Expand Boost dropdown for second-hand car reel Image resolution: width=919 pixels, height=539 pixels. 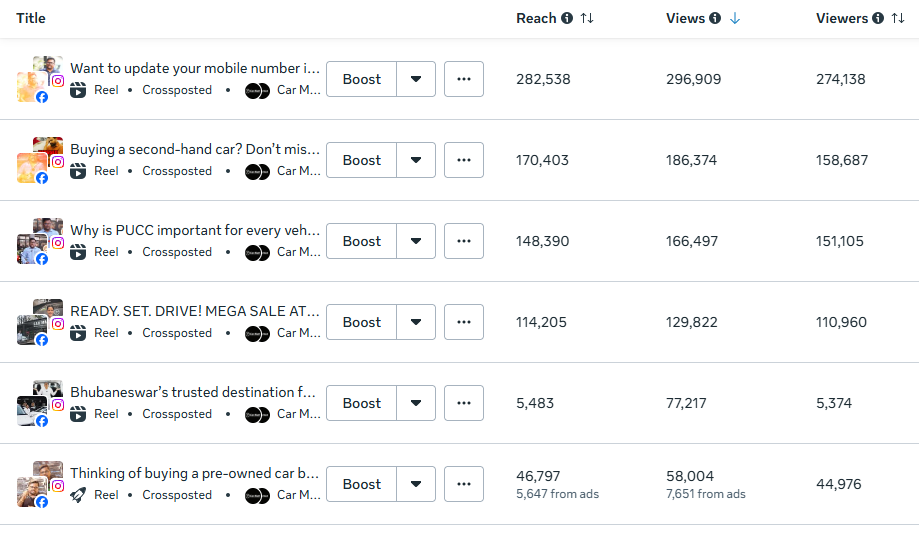(416, 160)
